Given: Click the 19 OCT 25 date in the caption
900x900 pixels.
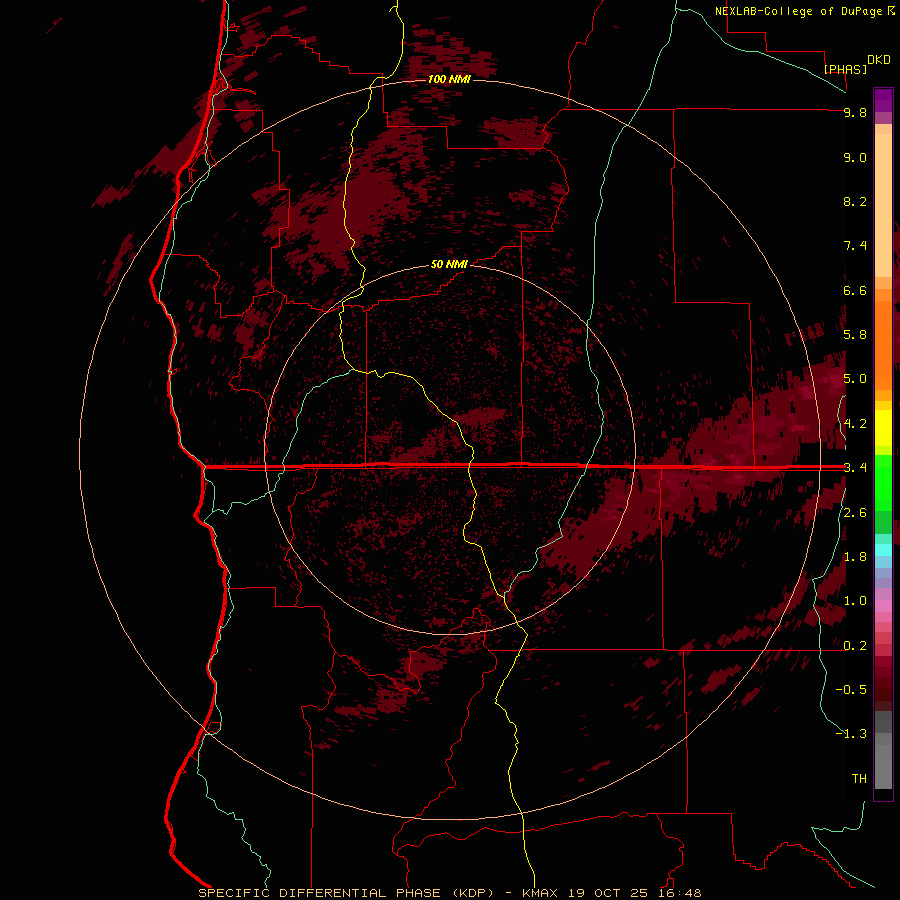Looking at the screenshot, I should [608, 893].
